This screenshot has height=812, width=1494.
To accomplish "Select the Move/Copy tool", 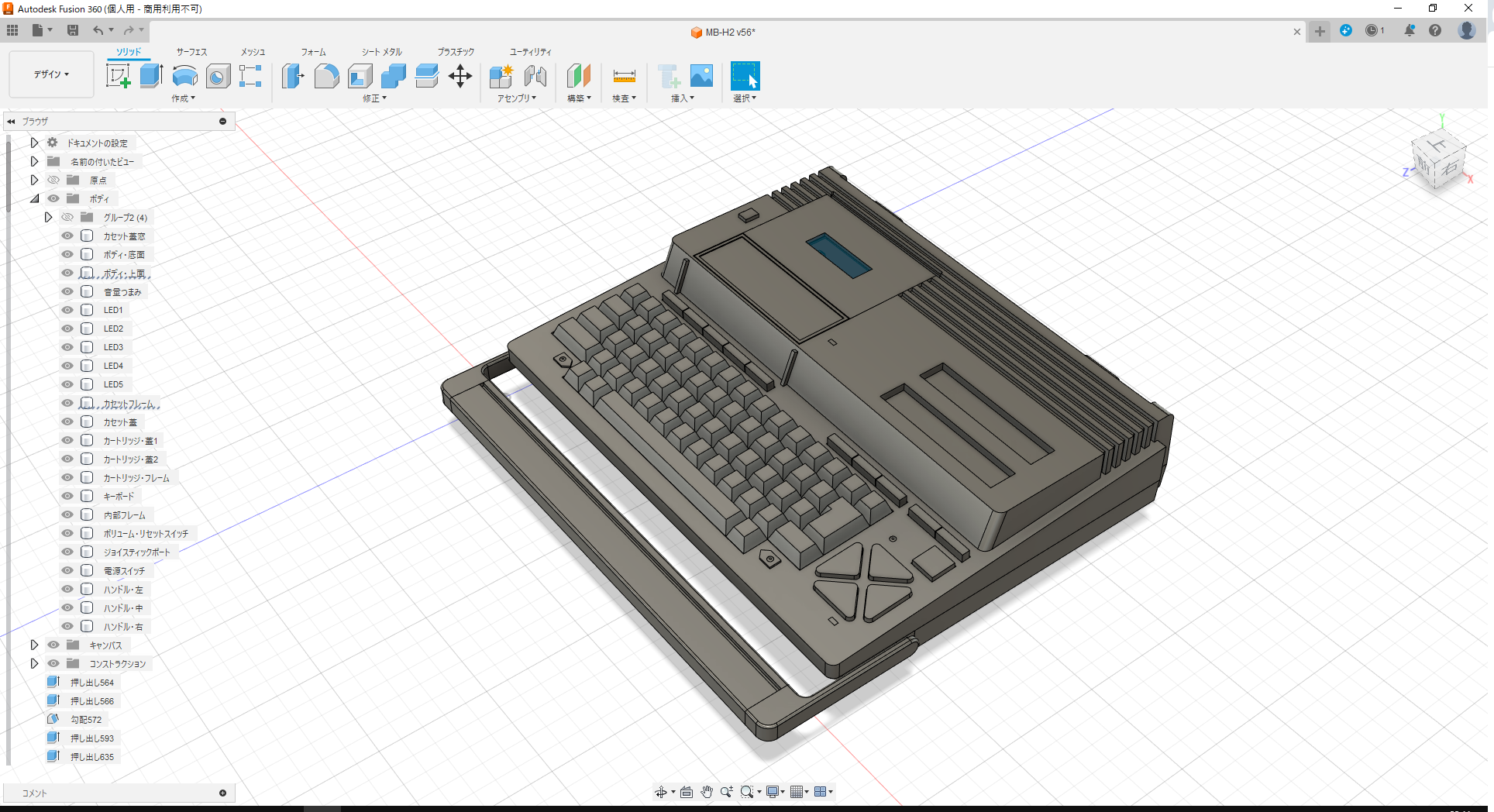I will (x=460, y=75).
